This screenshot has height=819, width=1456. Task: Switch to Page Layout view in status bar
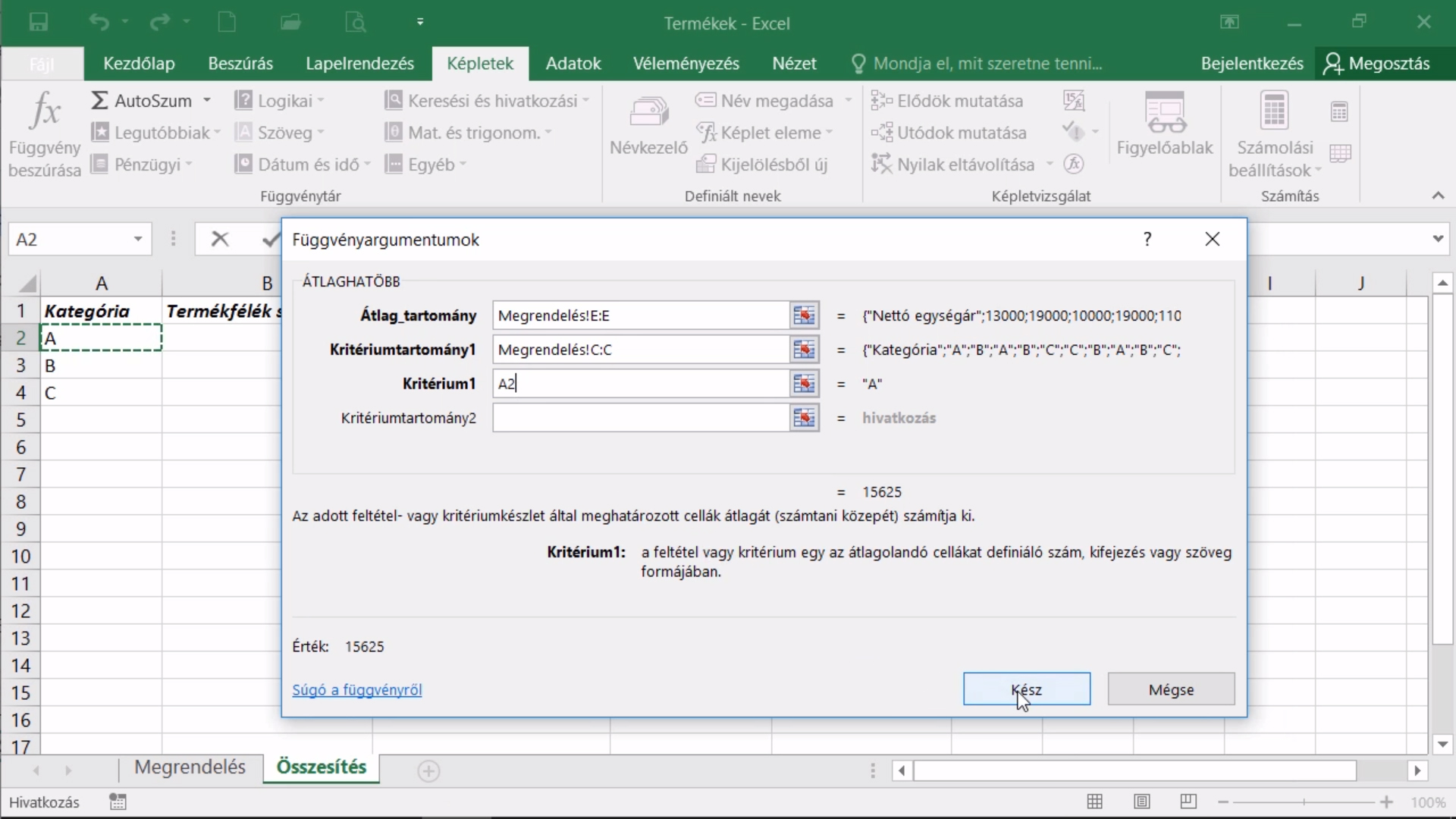1142,802
